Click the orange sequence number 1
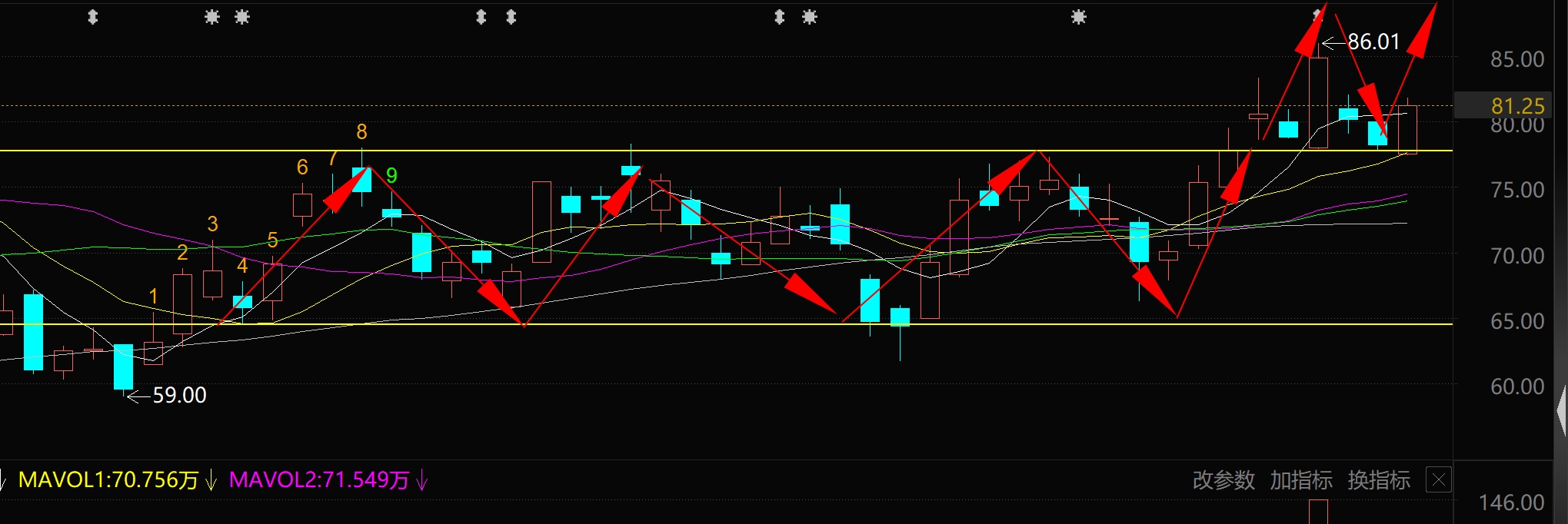Viewport: 1568px width, 524px height. coord(153,297)
